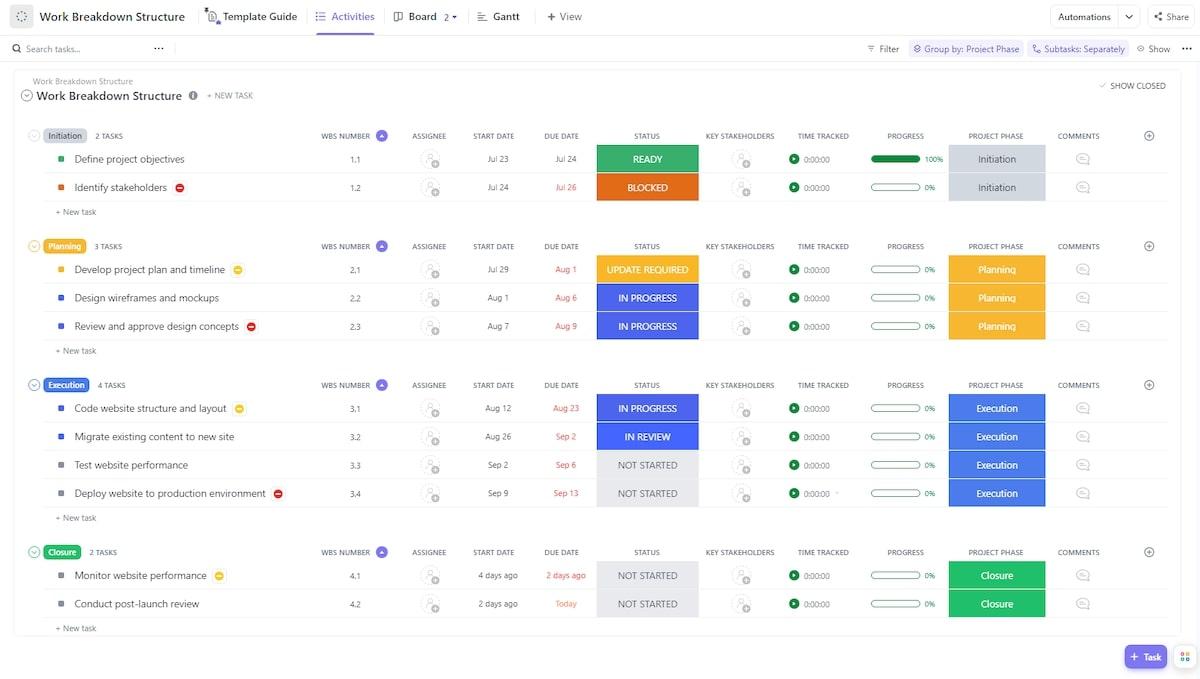This screenshot has width=1200, height=679.
Task: Open the info icon beside Work Breakdown Structure title
Action: coord(193,96)
